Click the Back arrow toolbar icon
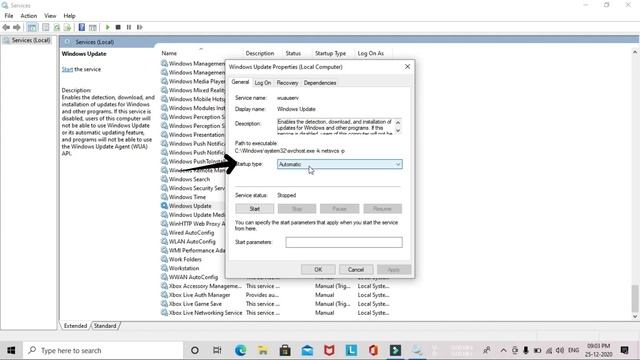Viewport: 640px width, 360px height. (x=6, y=27)
